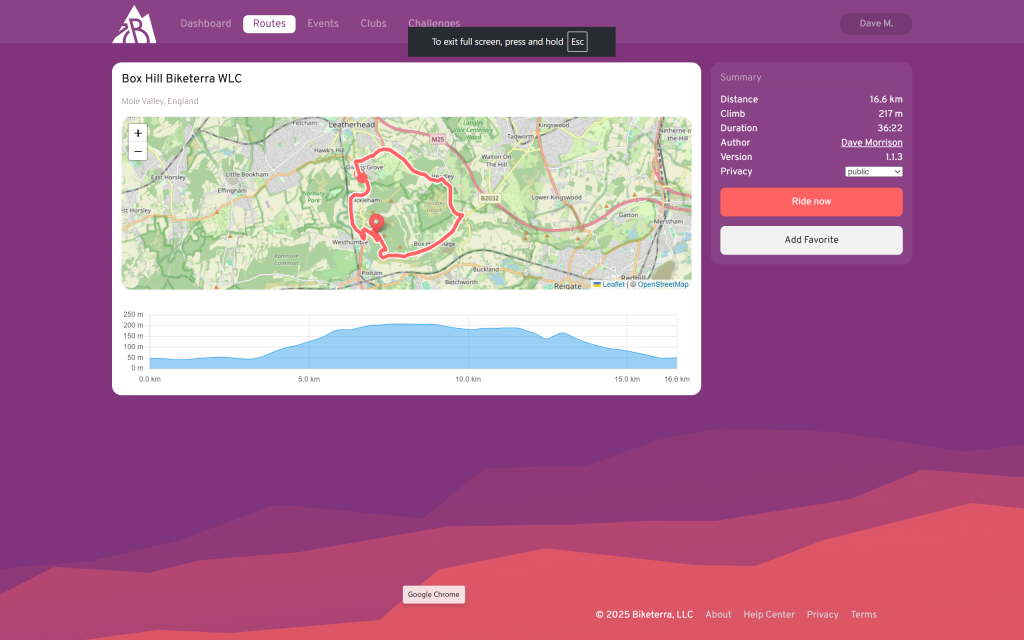Screen dimensions: 1024x640
Task: Open the Challenges menu item
Action: pyautogui.click(x=433, y=22)
